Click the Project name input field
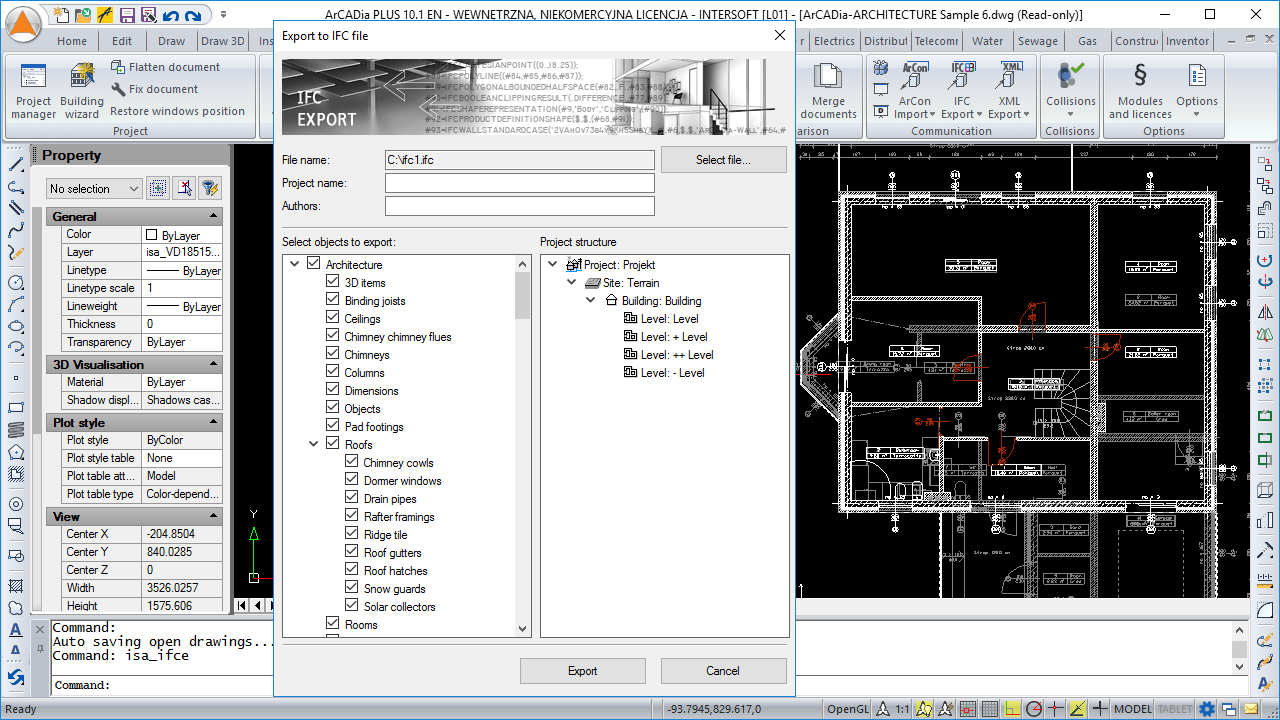Image resolution: width=1280 pixels, height=720 pixels. point(519,183)
